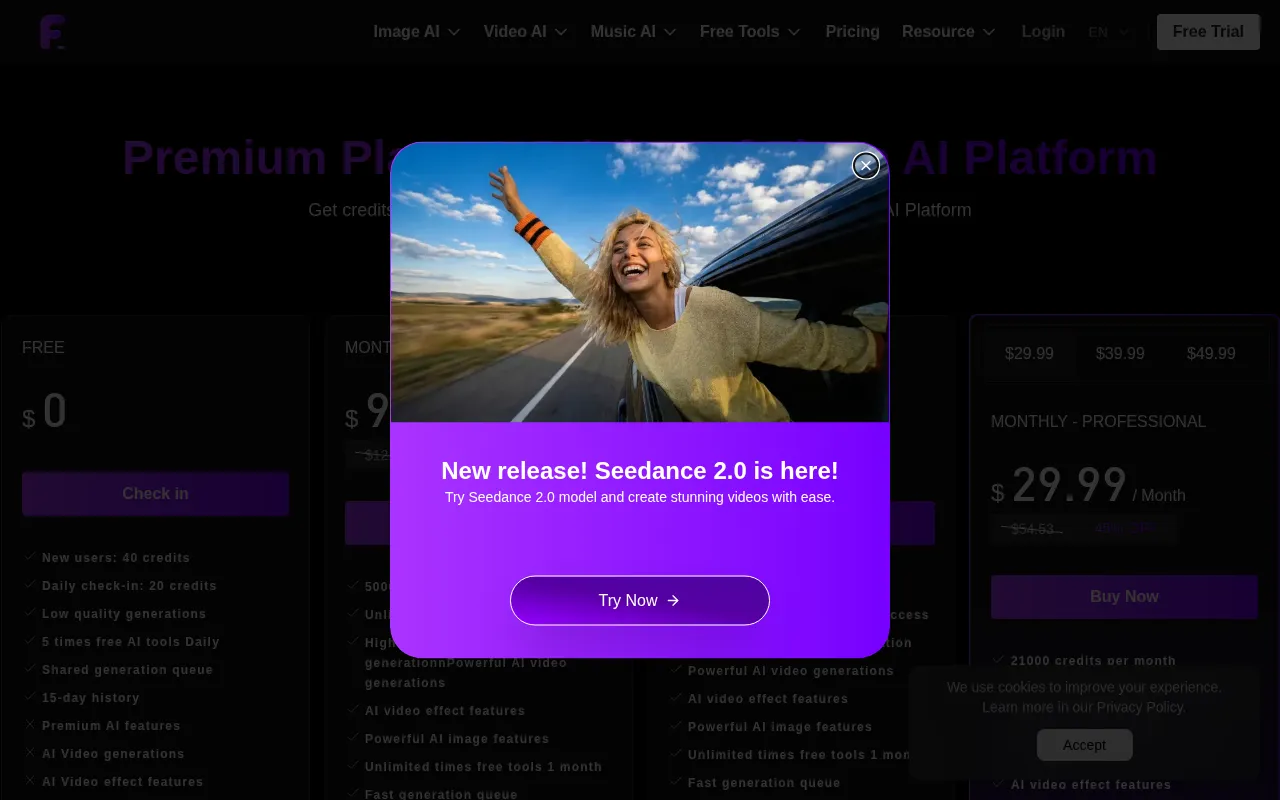This screenshot has width=1280, height=800.
Task: Click the Free Trial button
Action: pos(1208,32)
